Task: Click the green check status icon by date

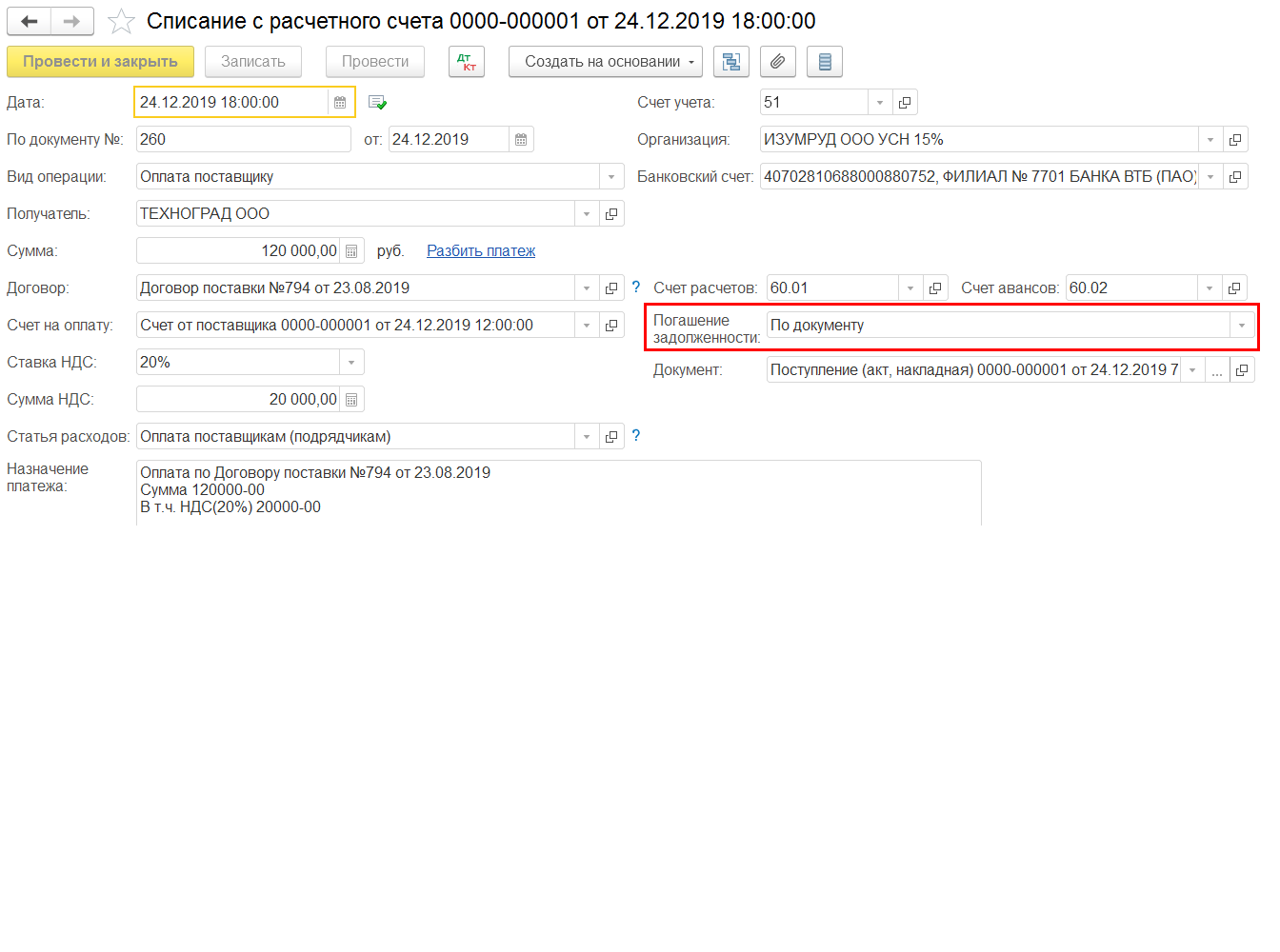Action: (377, 102)
